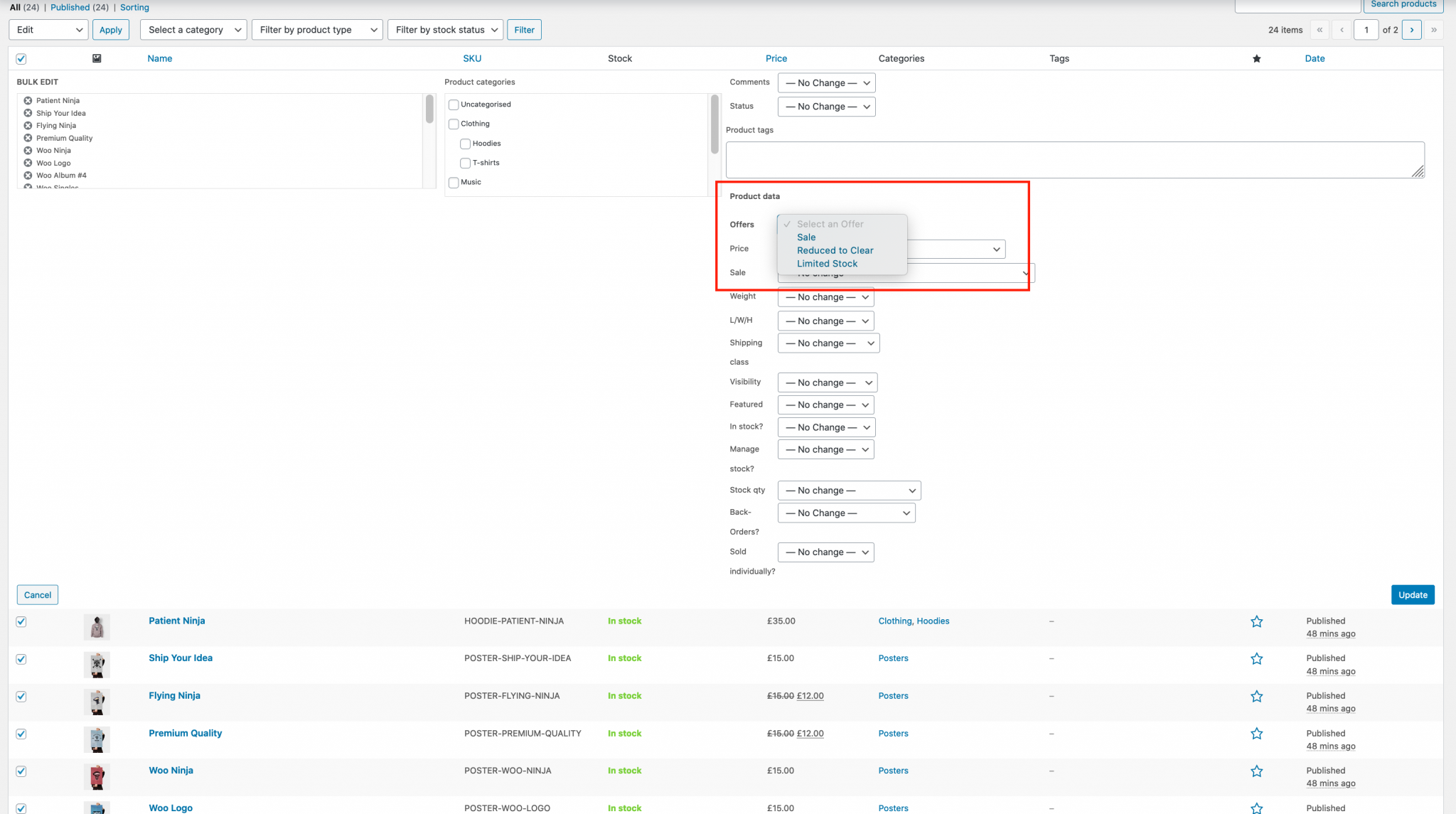This screenshot has width=1456, height=814.
Task: Open the "Filter by product type" dropdown
Action: (317, 30)
